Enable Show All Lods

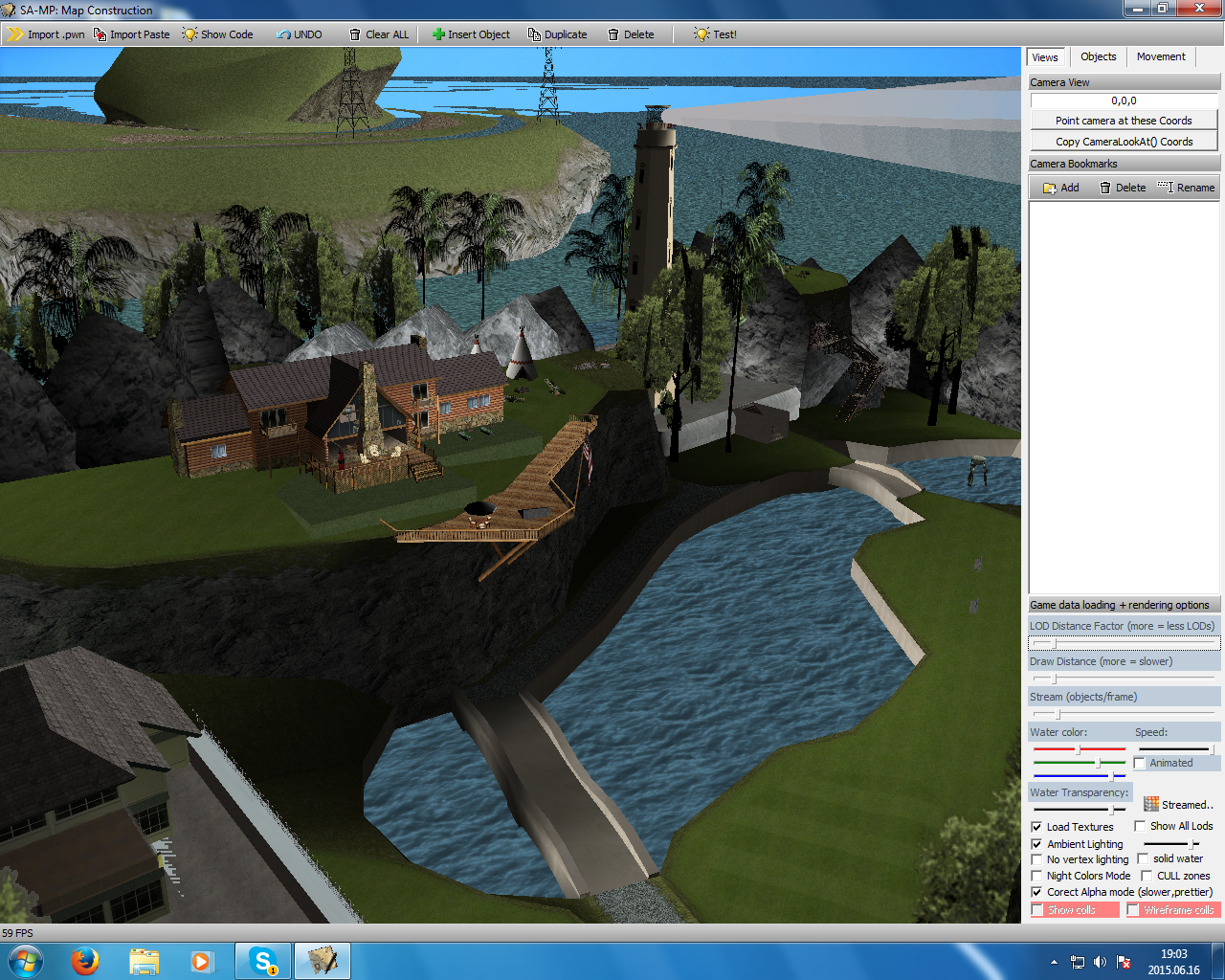(x=1140, y=826)
